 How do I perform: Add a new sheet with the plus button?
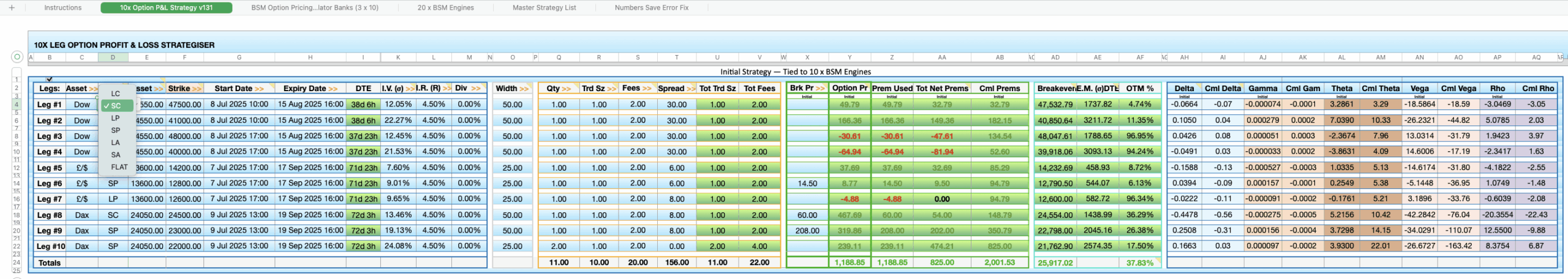[x=12, y=7]
